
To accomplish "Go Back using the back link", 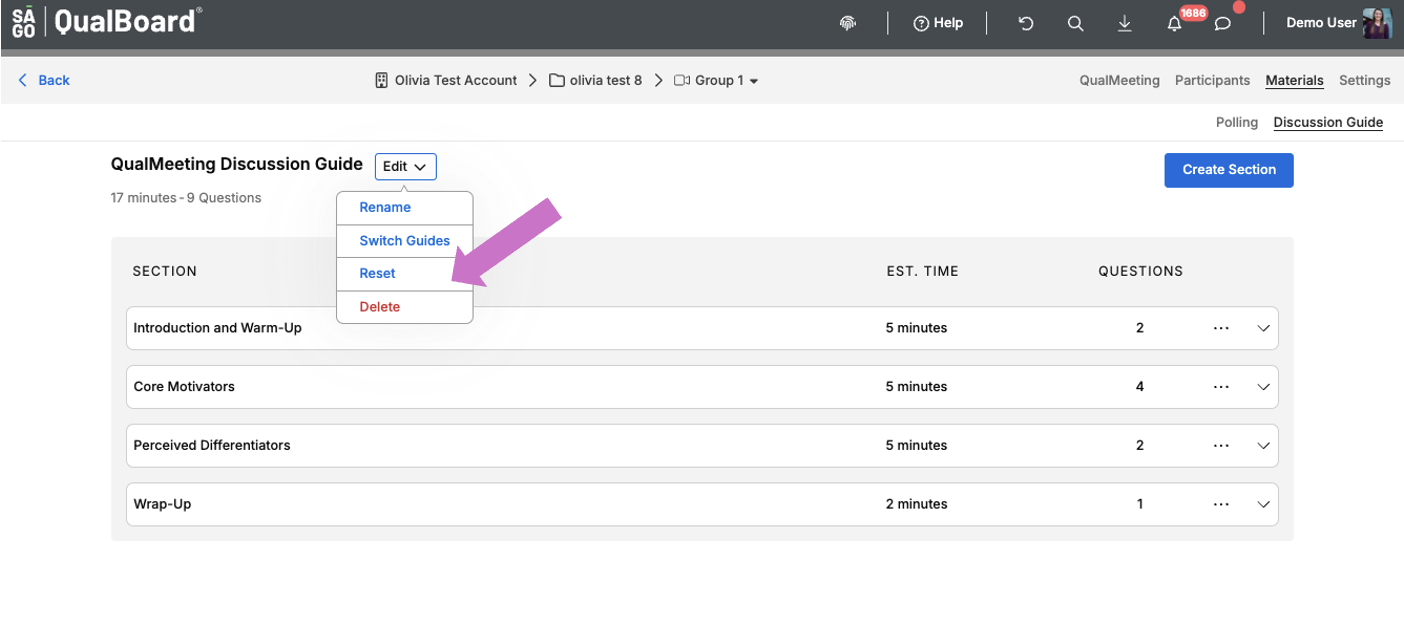I will click(44, 80).
